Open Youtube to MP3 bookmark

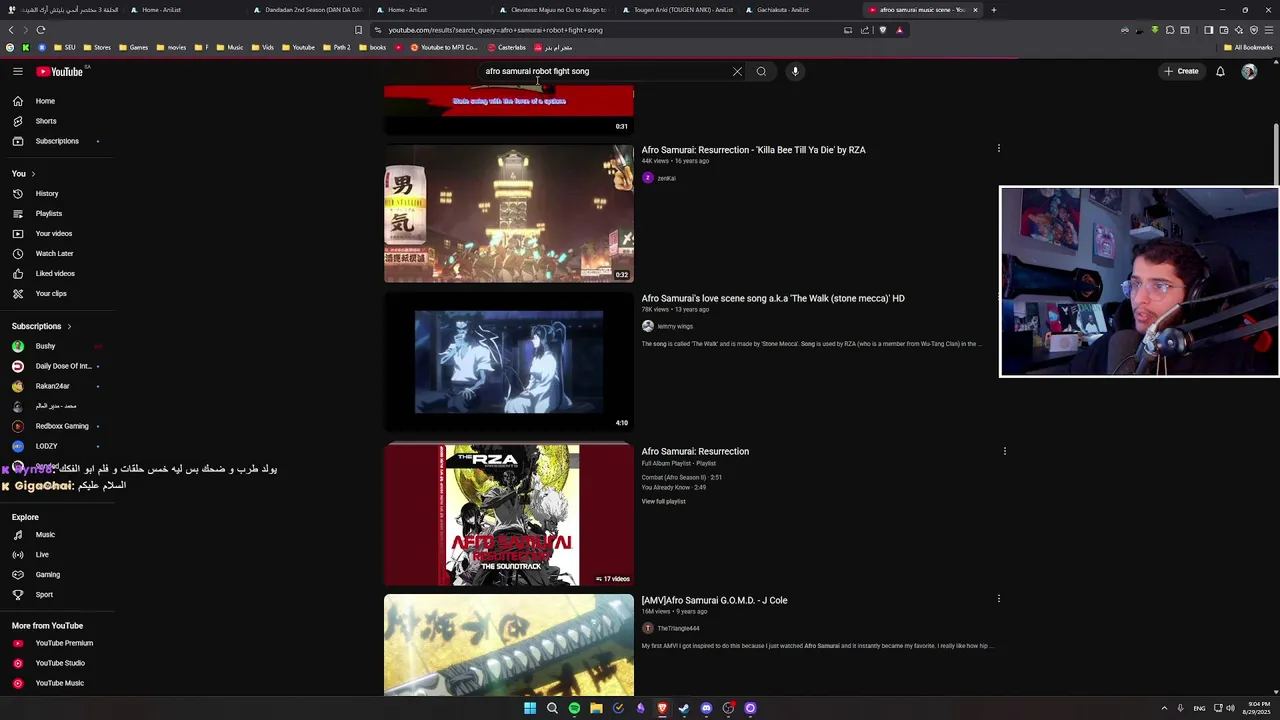pyautogui.click(x=445, y=47)
